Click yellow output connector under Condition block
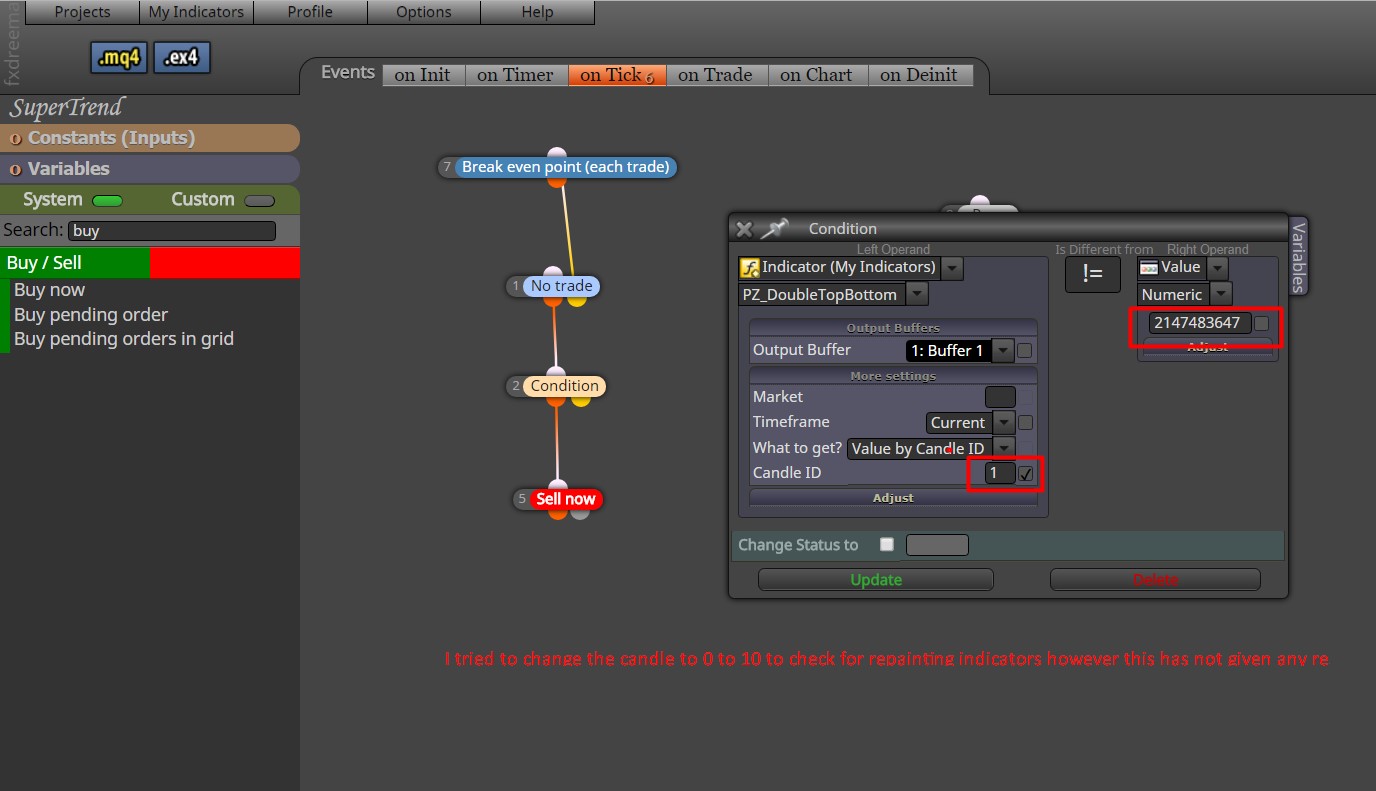Viewport: 1376px width, 791px height. click(x=581, y=399)
